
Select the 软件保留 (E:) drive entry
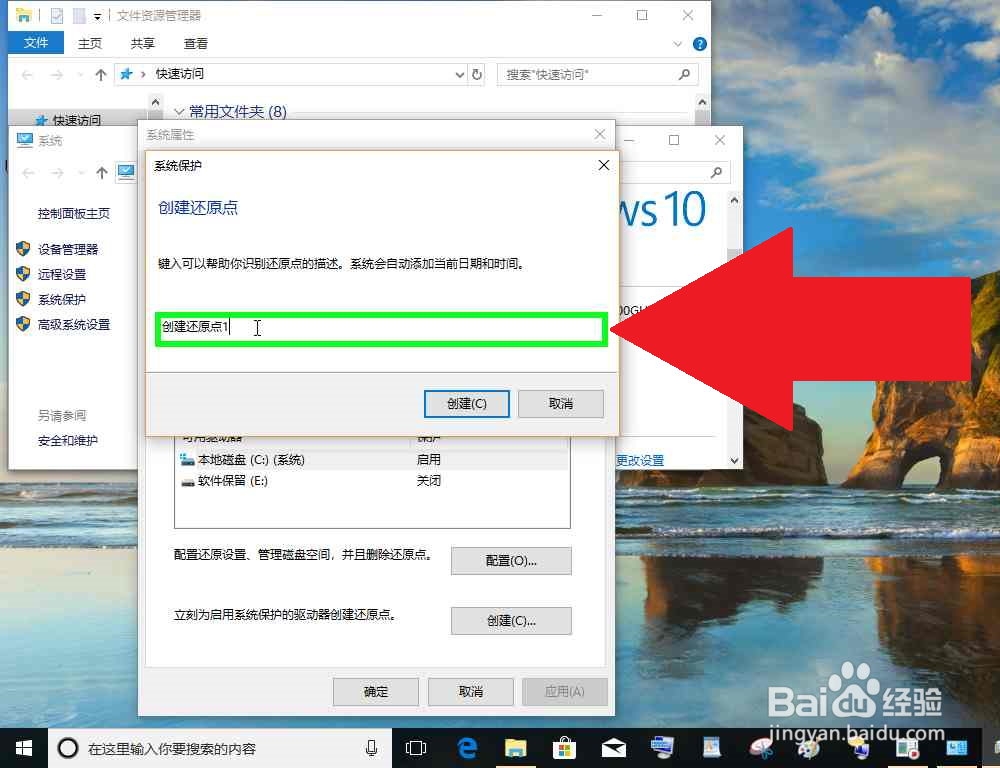pyautogui.click(x=233, y=480)
